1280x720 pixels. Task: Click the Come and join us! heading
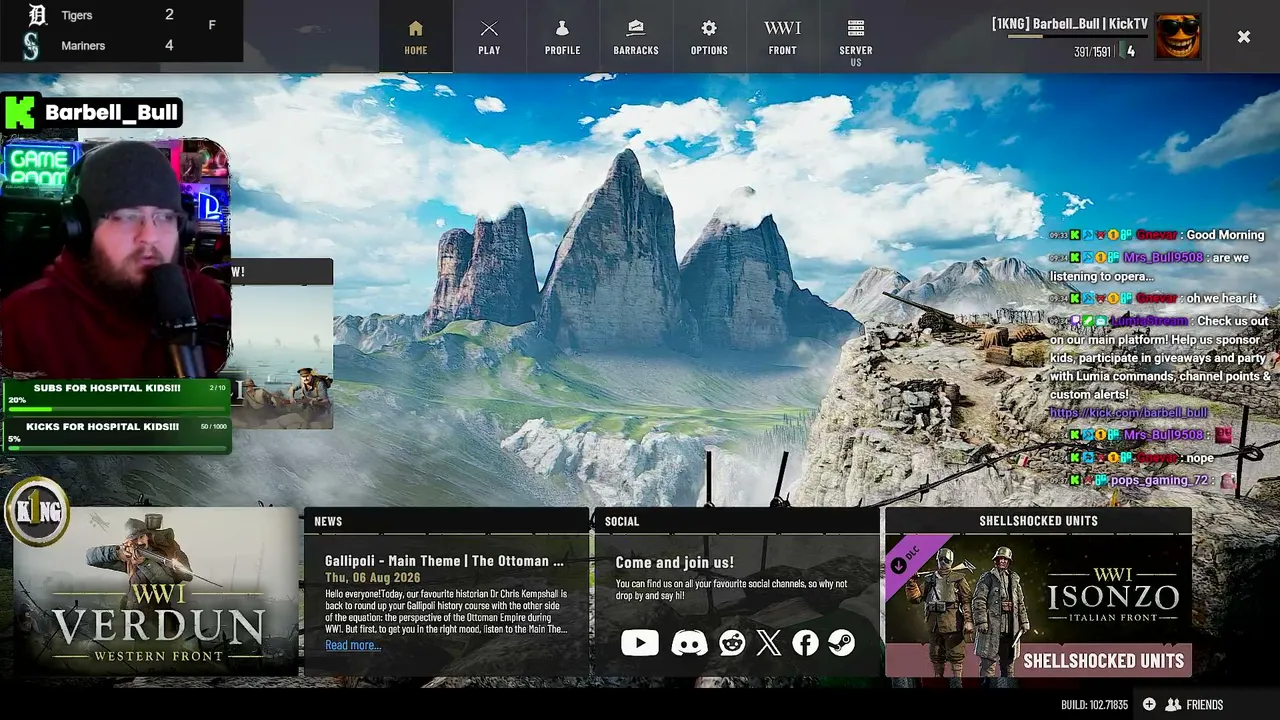pyautogui.click(x=674, y=563)
